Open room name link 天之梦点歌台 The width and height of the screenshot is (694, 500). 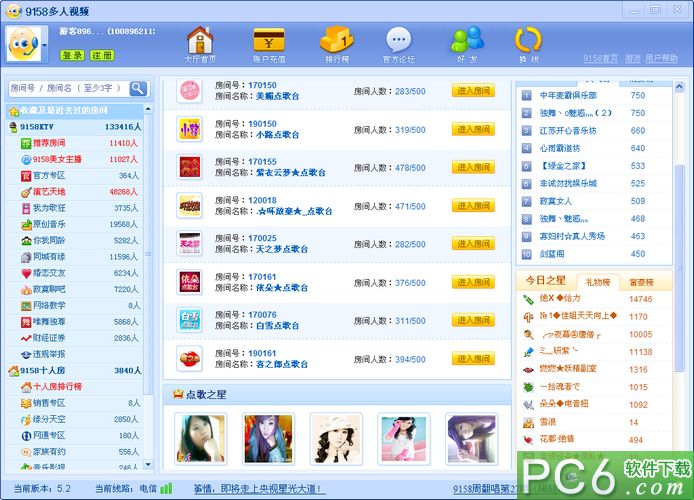(282, 249)
